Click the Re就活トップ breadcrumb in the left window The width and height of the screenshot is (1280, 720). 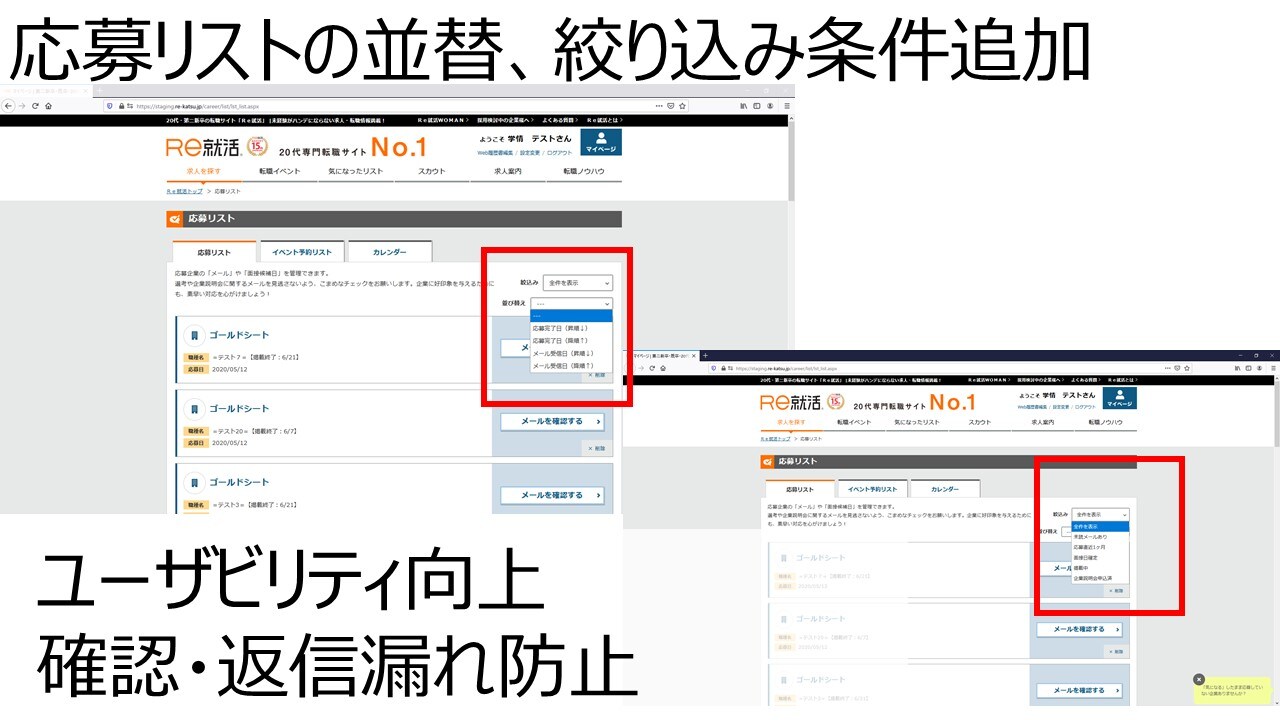(184, 191)
